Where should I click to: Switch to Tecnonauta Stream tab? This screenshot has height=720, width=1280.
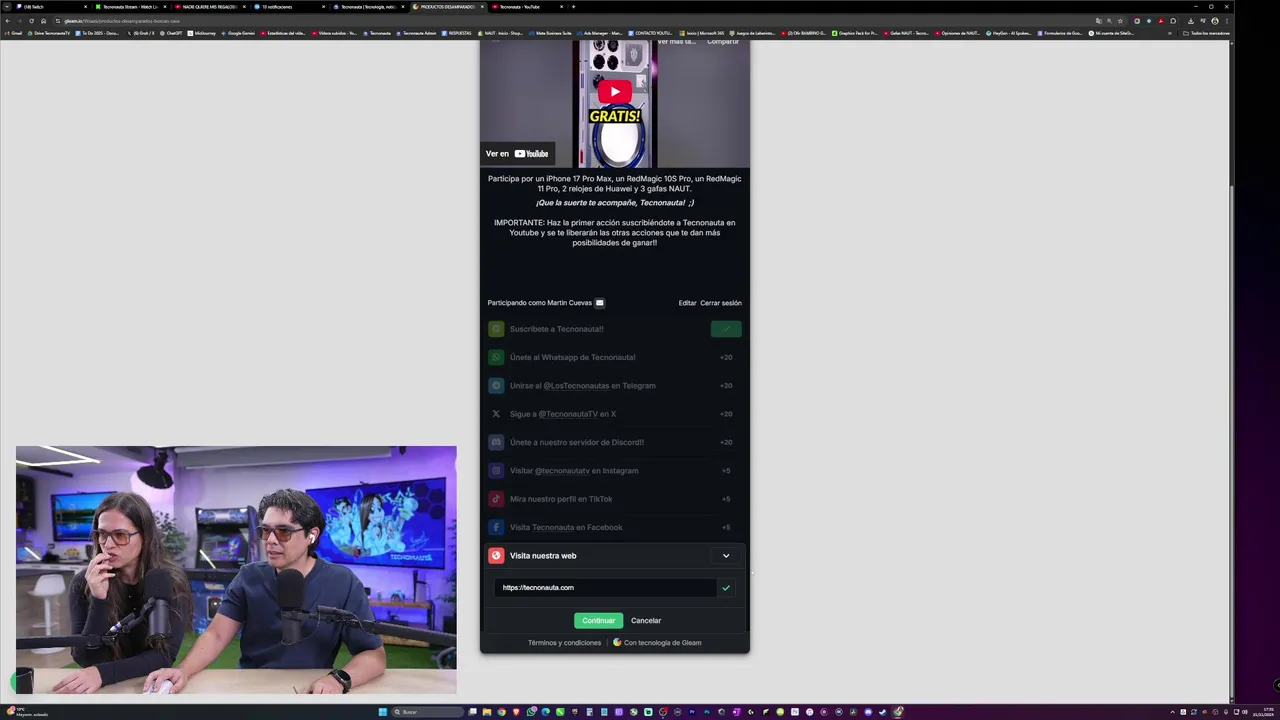click(130, 7)
